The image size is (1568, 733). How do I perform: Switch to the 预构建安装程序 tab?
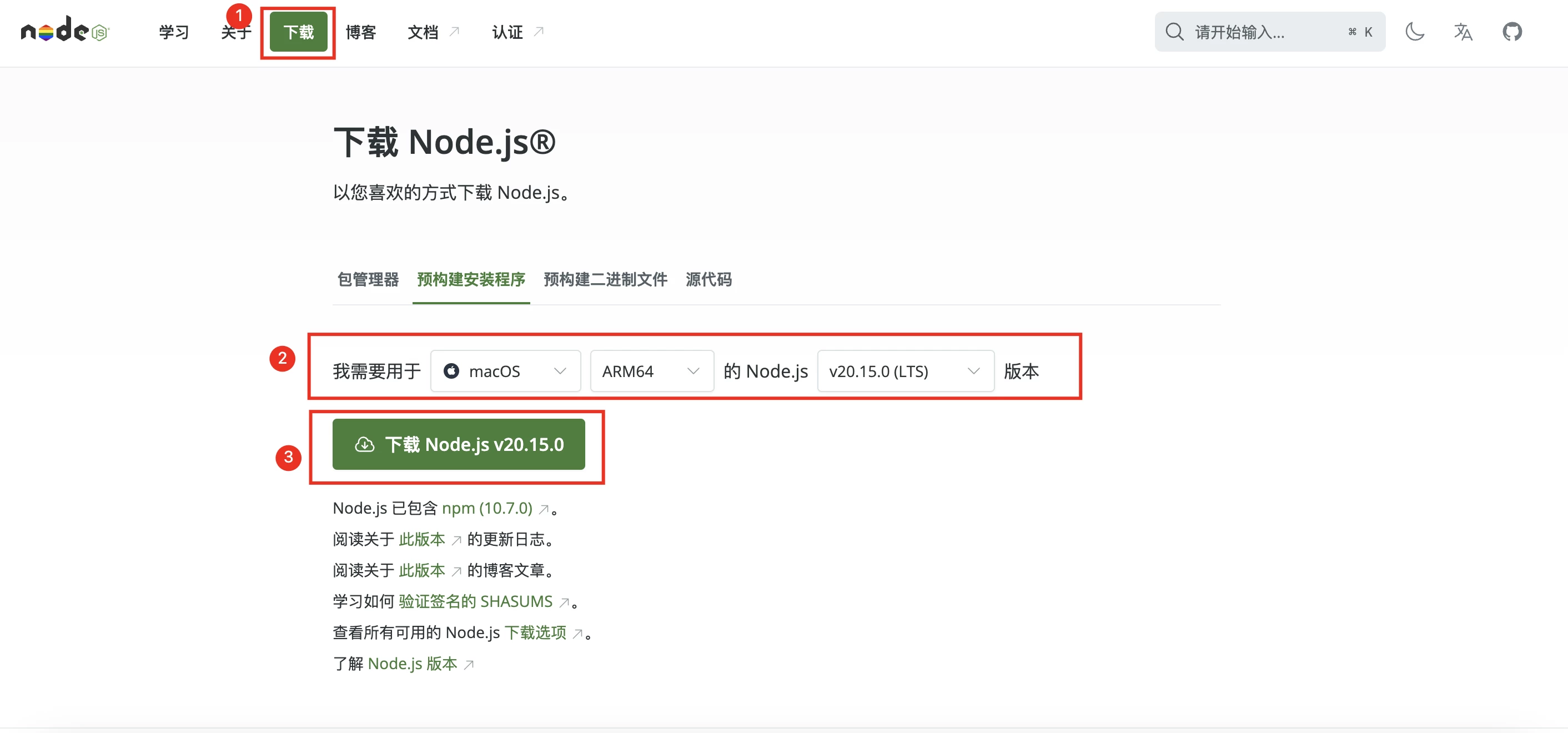tap(470, 279)
